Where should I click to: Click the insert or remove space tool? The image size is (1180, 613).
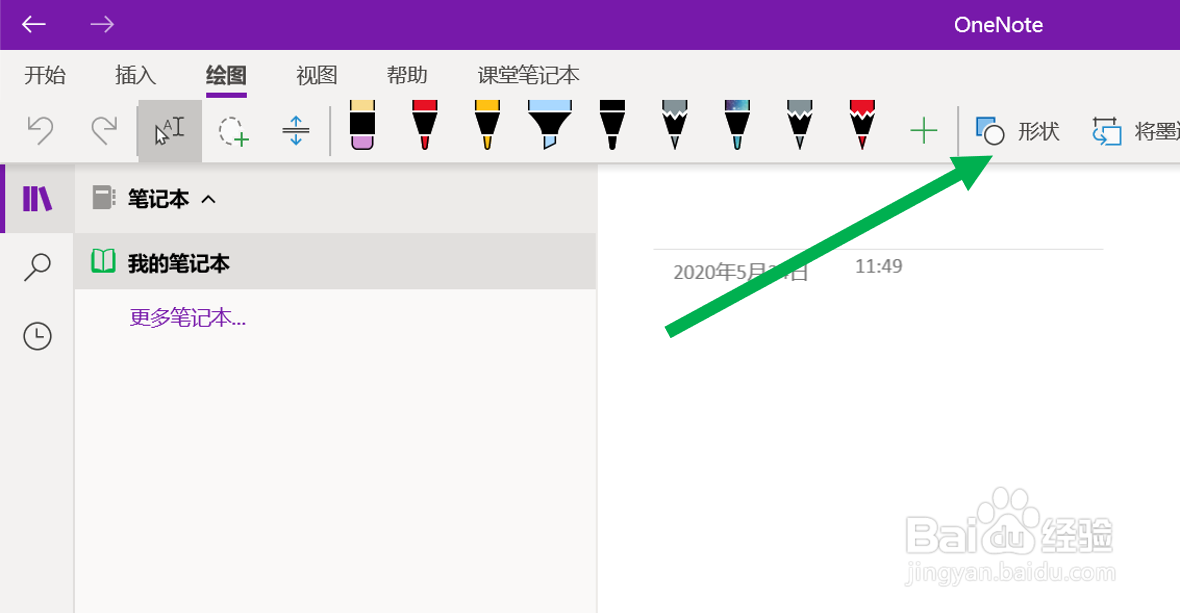point(296,131)
